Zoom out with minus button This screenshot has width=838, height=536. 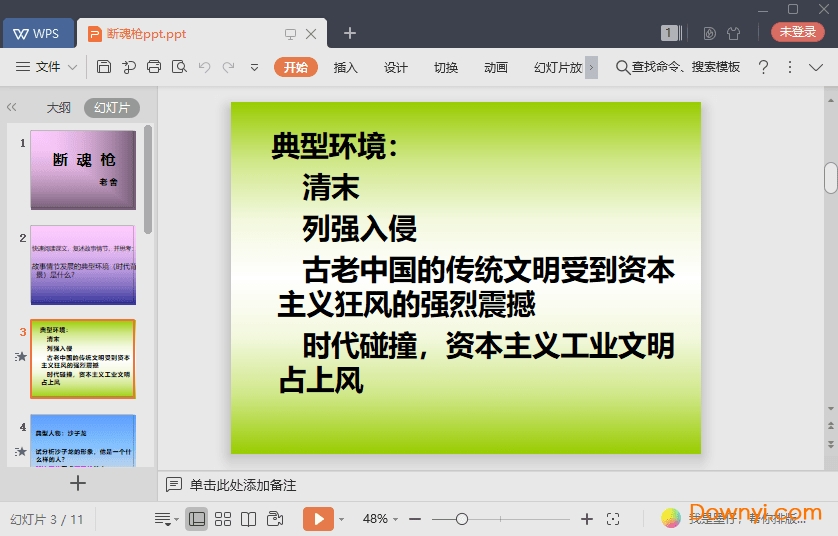(415, 519)
